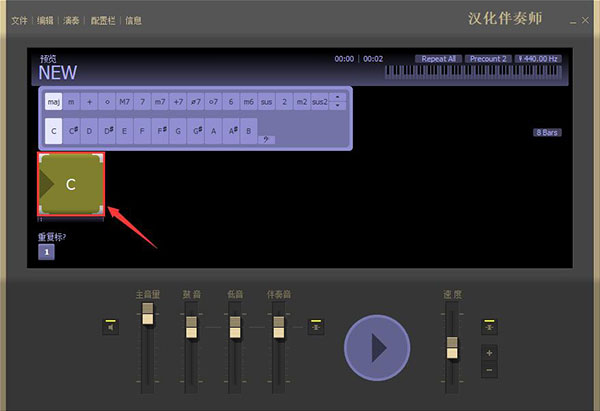Select root note G#
This screenshot has height=411, width=600.
[196, 131]
